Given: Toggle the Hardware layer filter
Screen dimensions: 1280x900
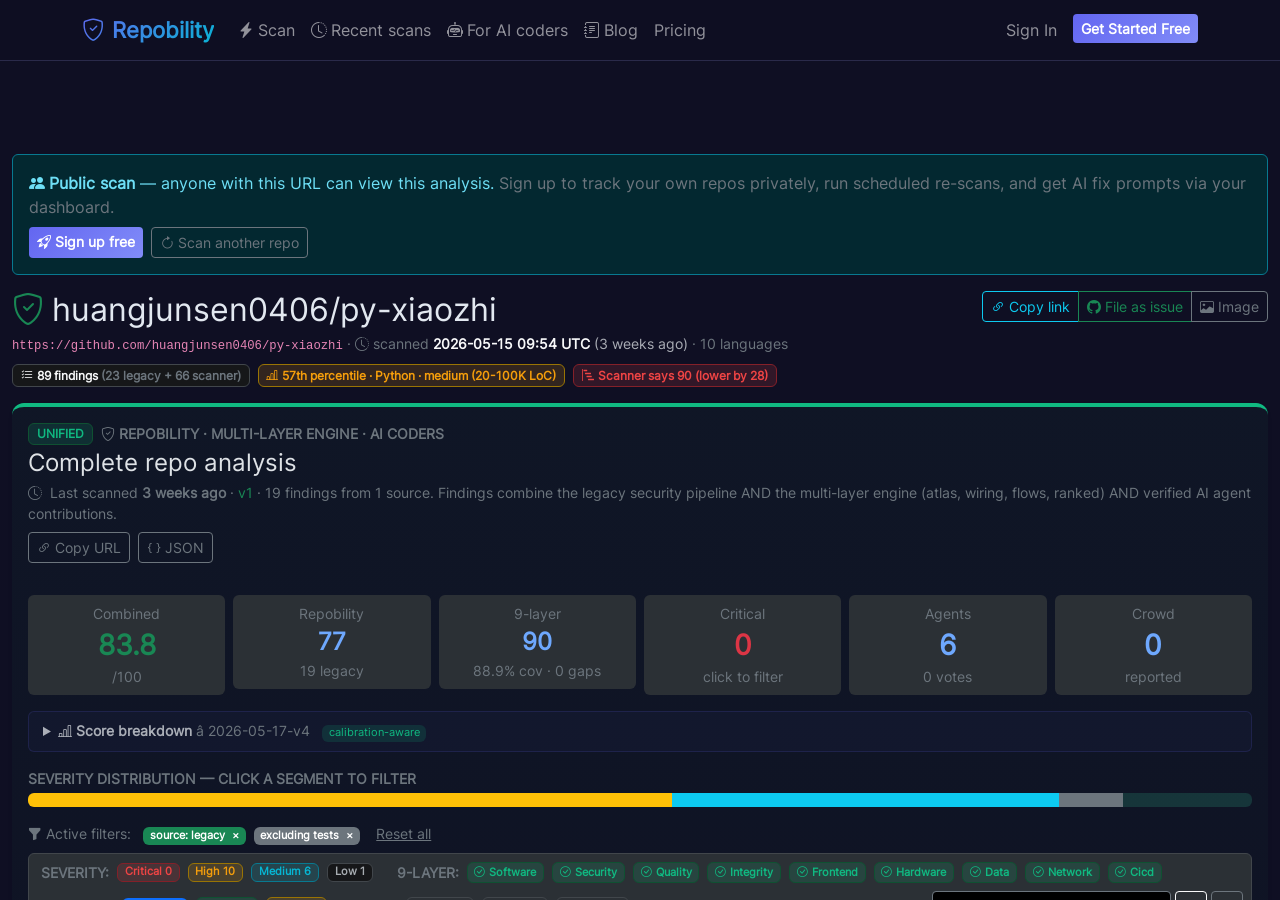Looking at the screenshot, I should [914, 872].
